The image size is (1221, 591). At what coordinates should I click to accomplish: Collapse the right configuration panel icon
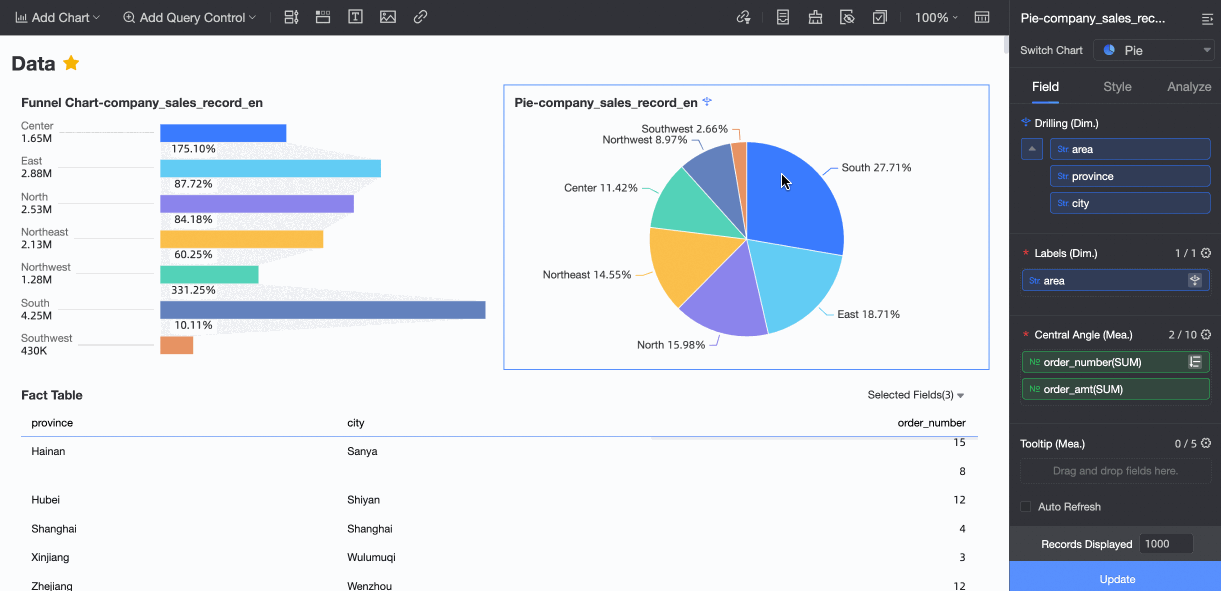click(x=1207, y=19)
